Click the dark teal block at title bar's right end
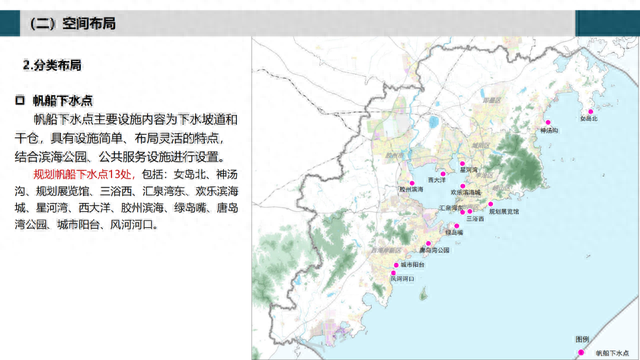The image size is (640, 360). pos(607,23)
